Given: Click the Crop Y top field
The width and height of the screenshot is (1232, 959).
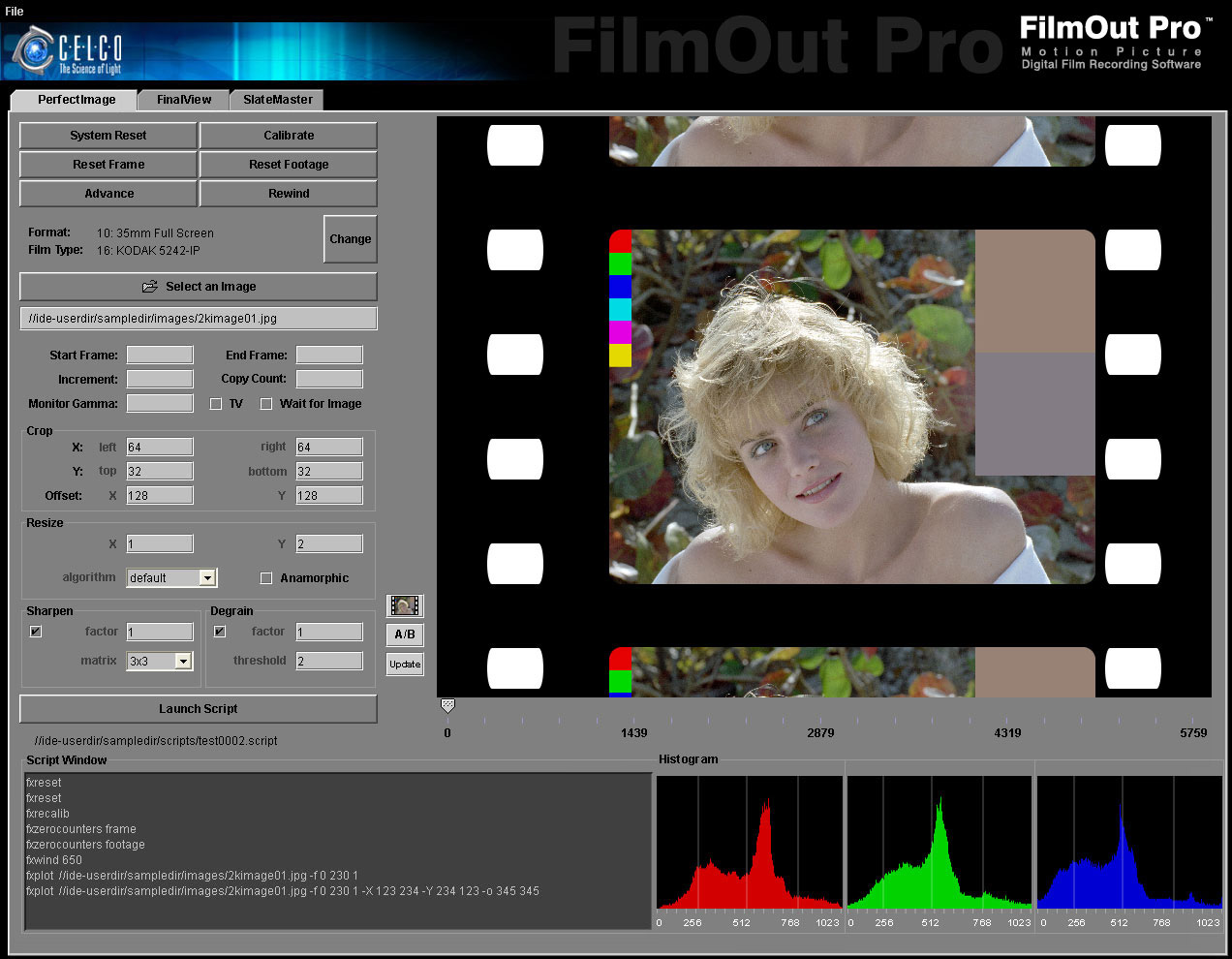Looking at the screenshot, I should point(160,471).
